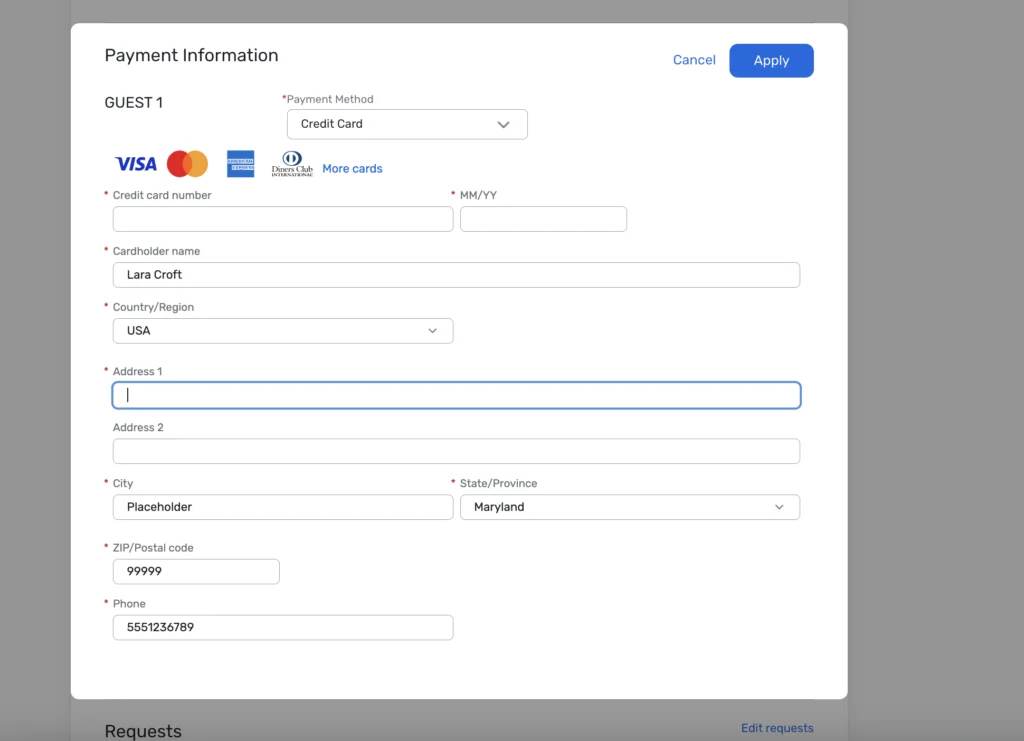Click the Address 1 text field
The image size is (1024, 741).
pyautogui.click(x=456, y=395)
